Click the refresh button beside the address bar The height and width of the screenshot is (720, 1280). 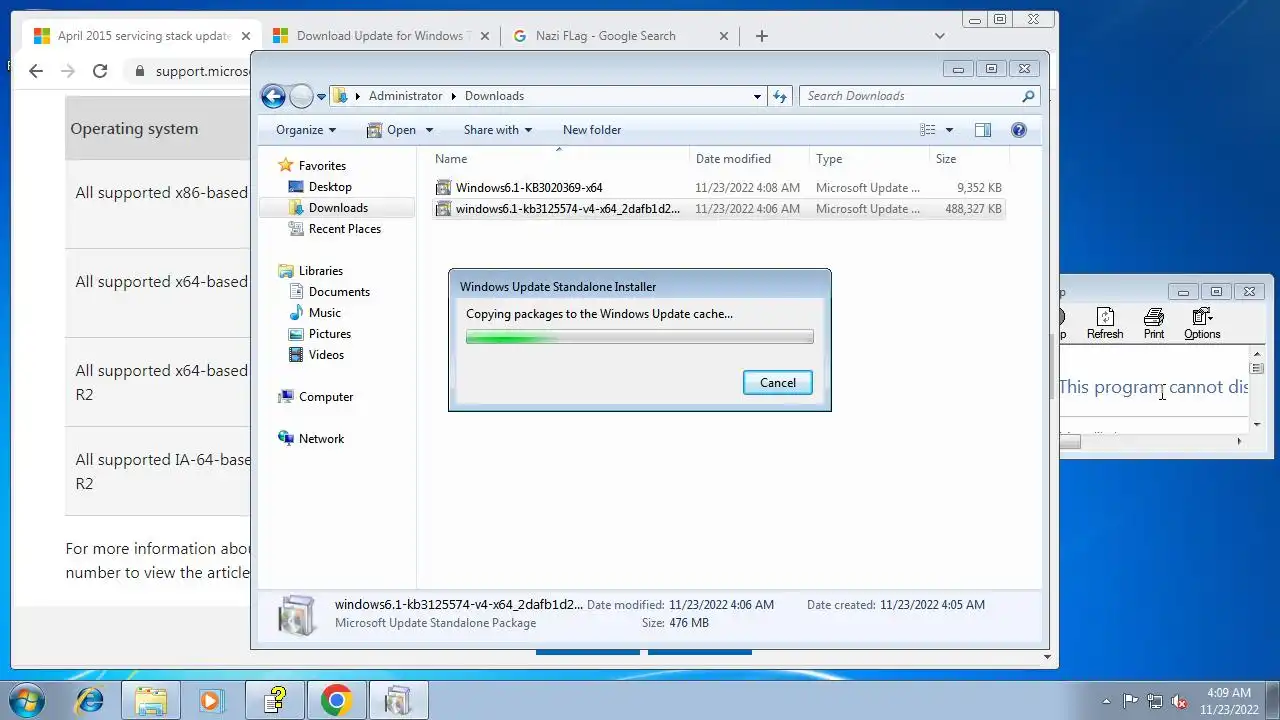point(781,96)
